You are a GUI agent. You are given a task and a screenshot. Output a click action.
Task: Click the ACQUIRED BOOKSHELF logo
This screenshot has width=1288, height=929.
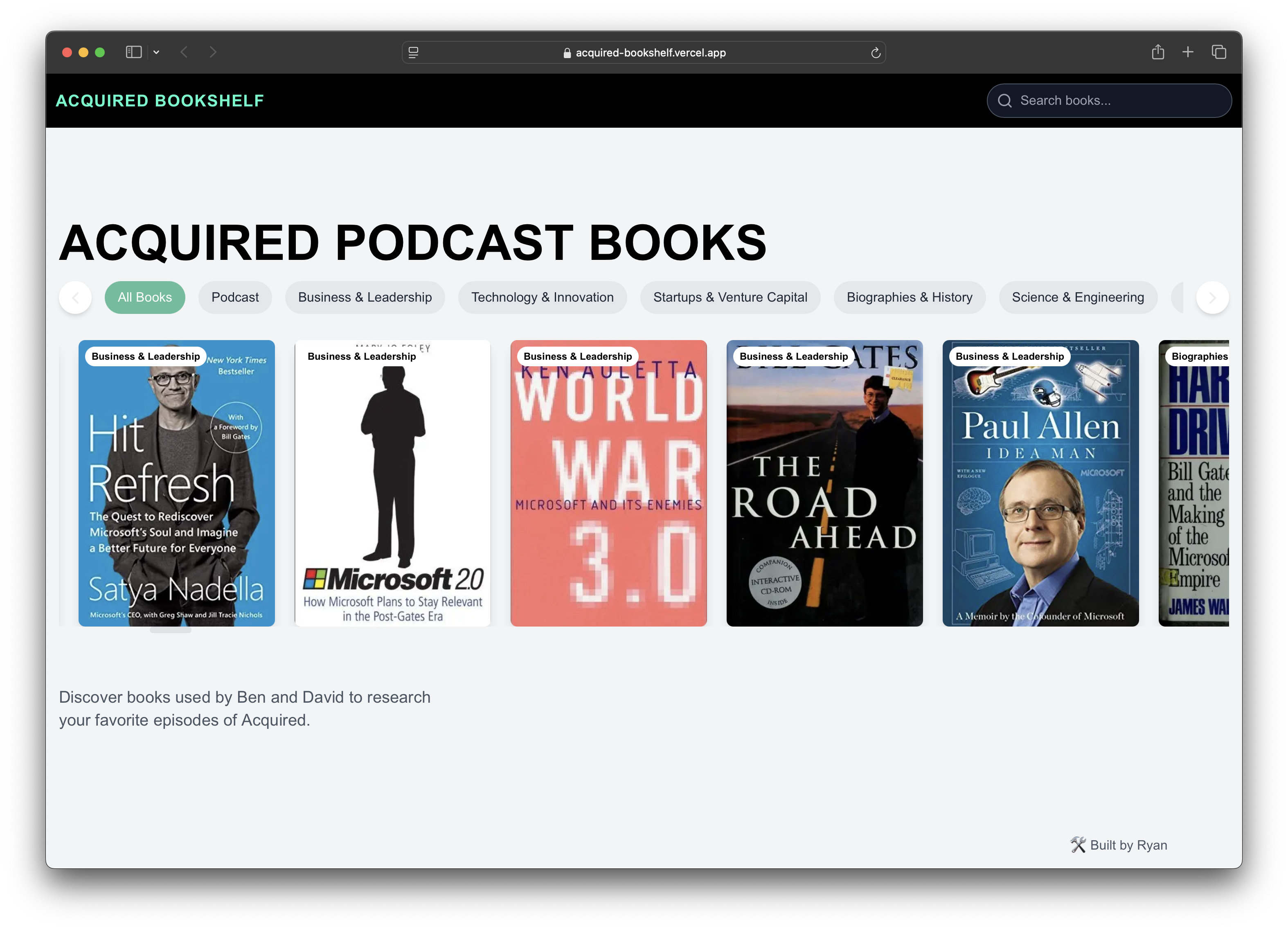pos(160,101)
